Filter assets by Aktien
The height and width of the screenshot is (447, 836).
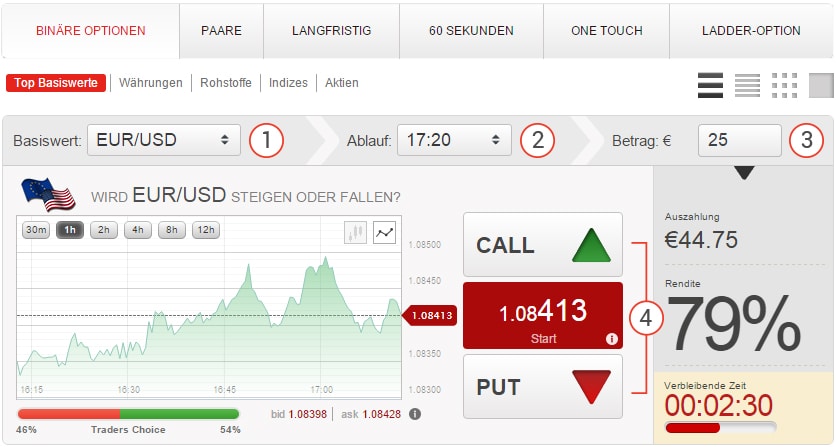coord(342,83)
